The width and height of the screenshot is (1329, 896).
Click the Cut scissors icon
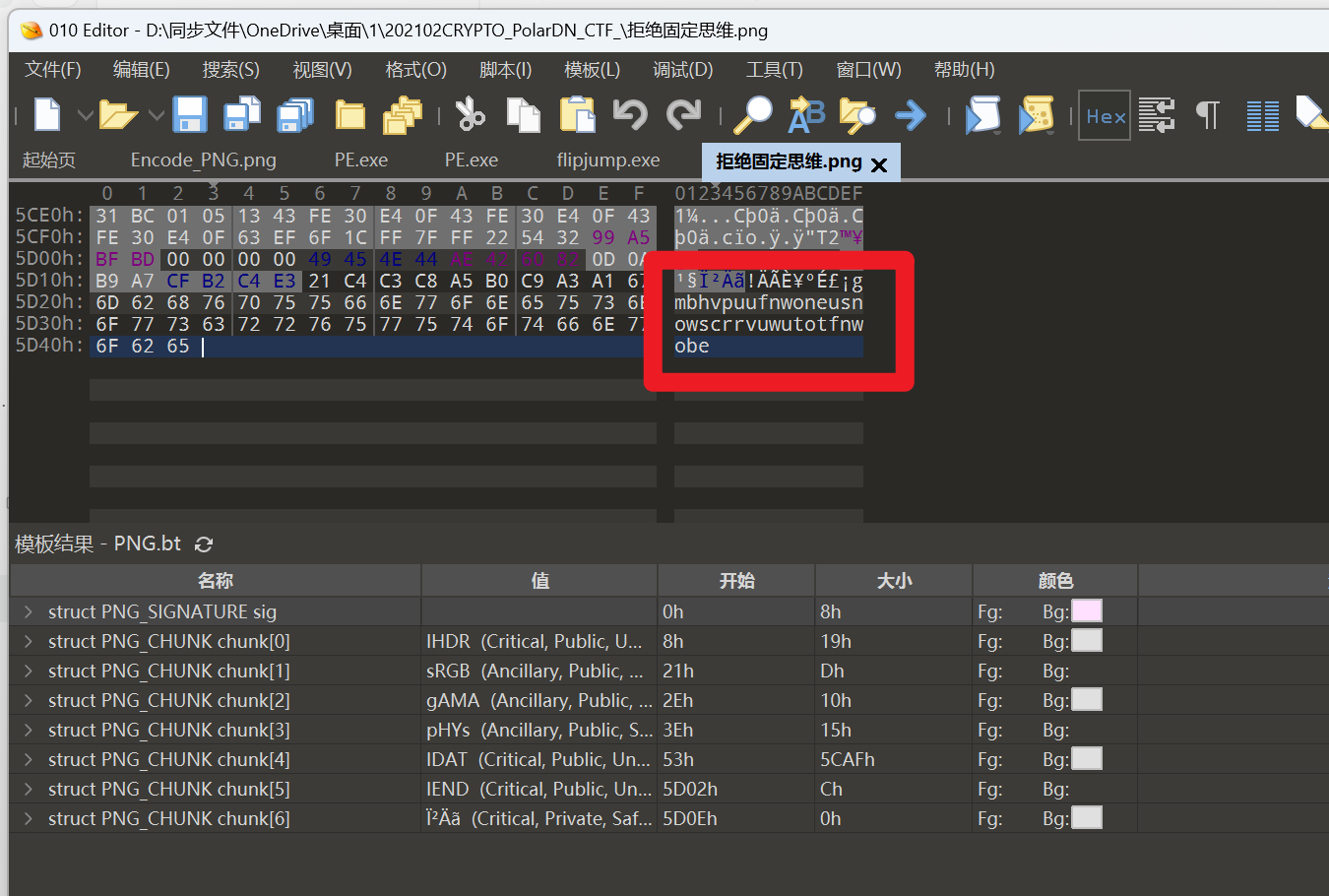(470, 115)
